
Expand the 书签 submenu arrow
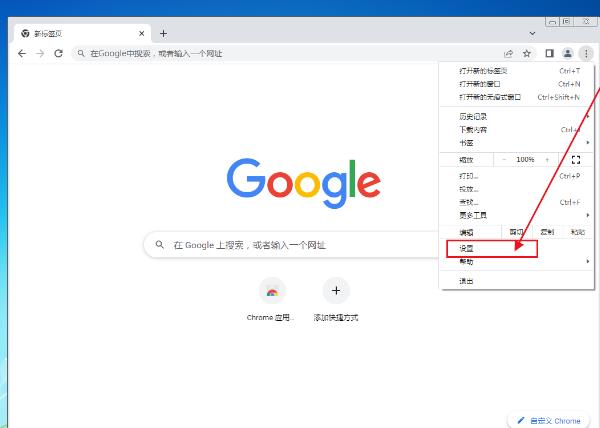[x=588, y=143]
